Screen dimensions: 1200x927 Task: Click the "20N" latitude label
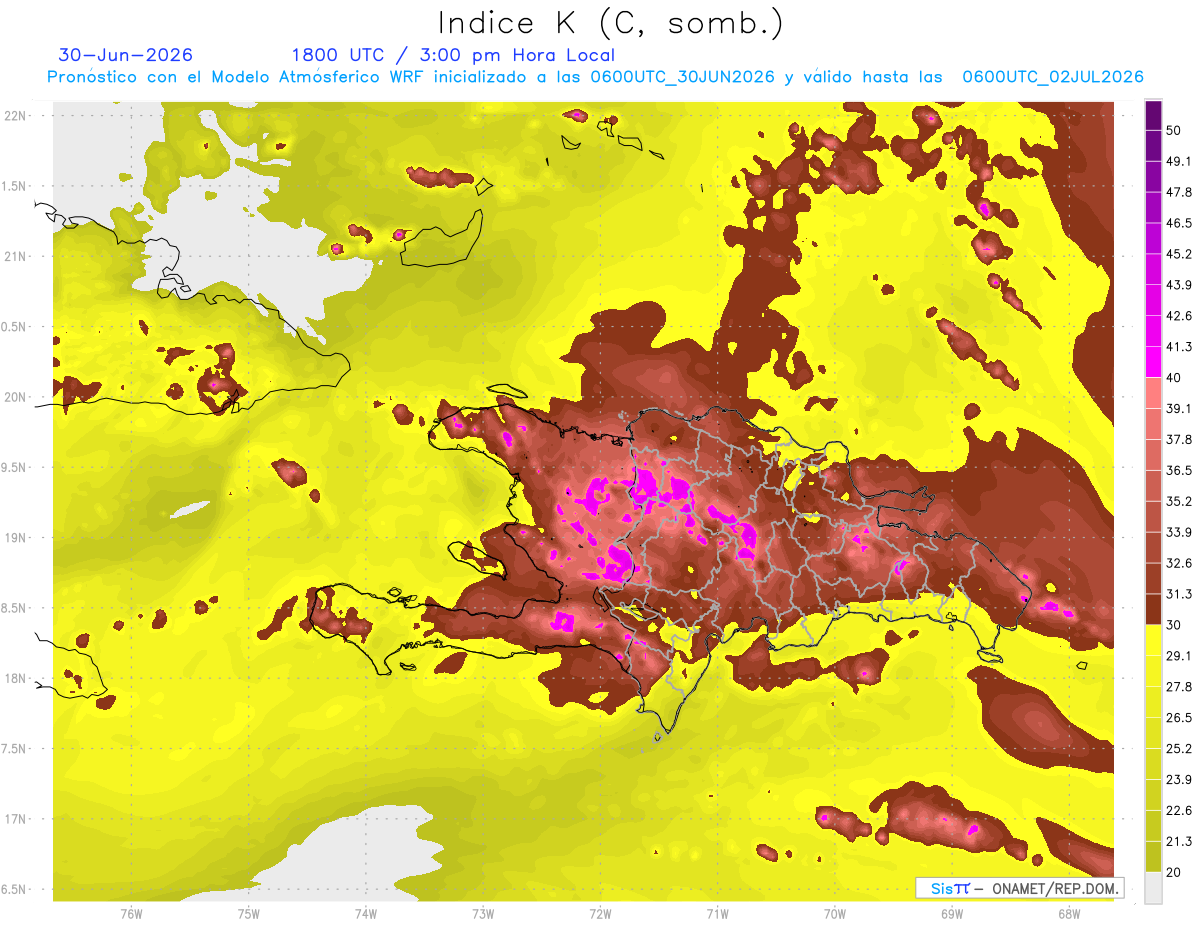click(16, 397)
